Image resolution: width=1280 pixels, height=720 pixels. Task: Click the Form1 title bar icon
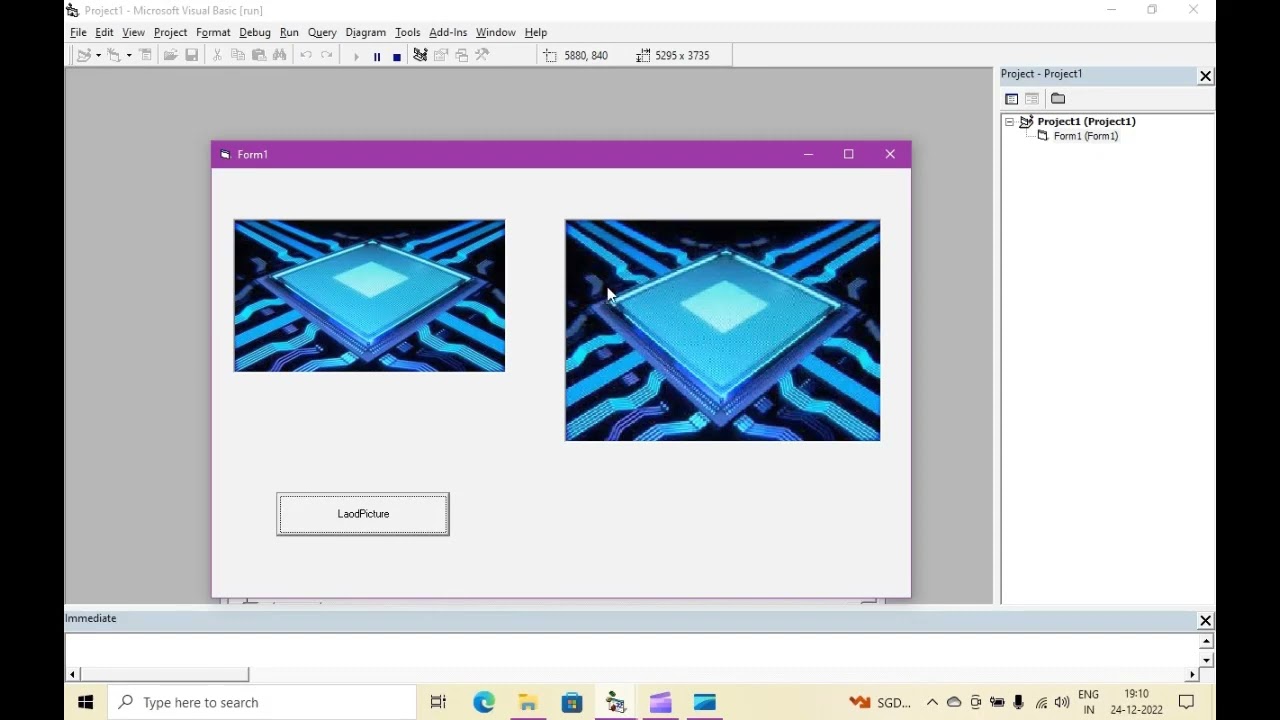[225, 155]
